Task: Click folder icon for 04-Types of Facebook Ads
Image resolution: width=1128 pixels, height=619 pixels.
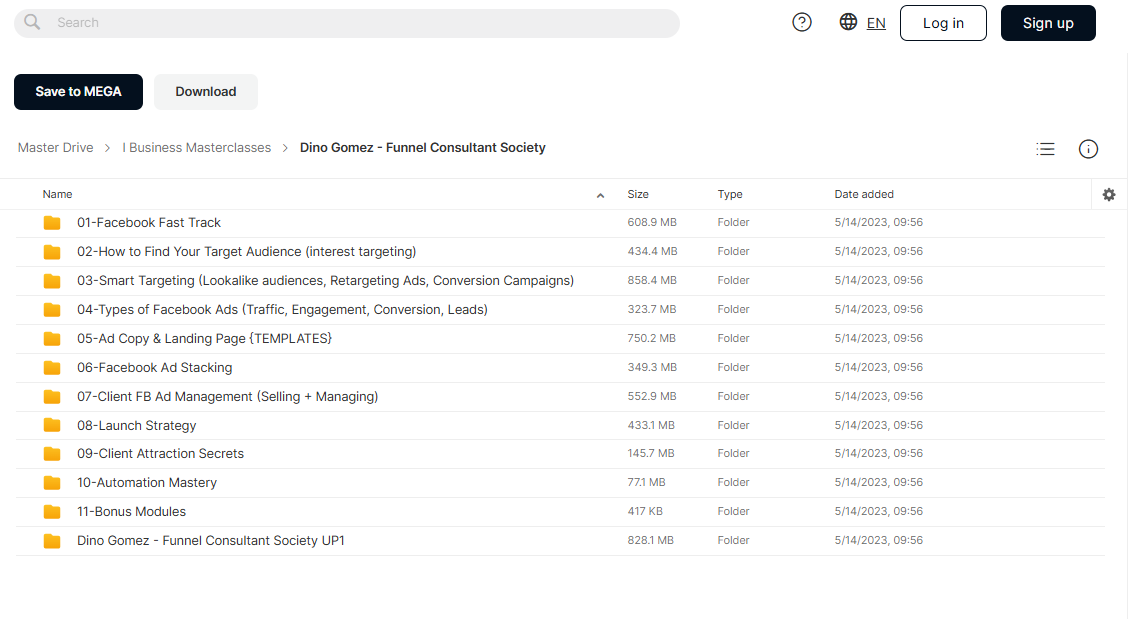Action: [52, 310]
